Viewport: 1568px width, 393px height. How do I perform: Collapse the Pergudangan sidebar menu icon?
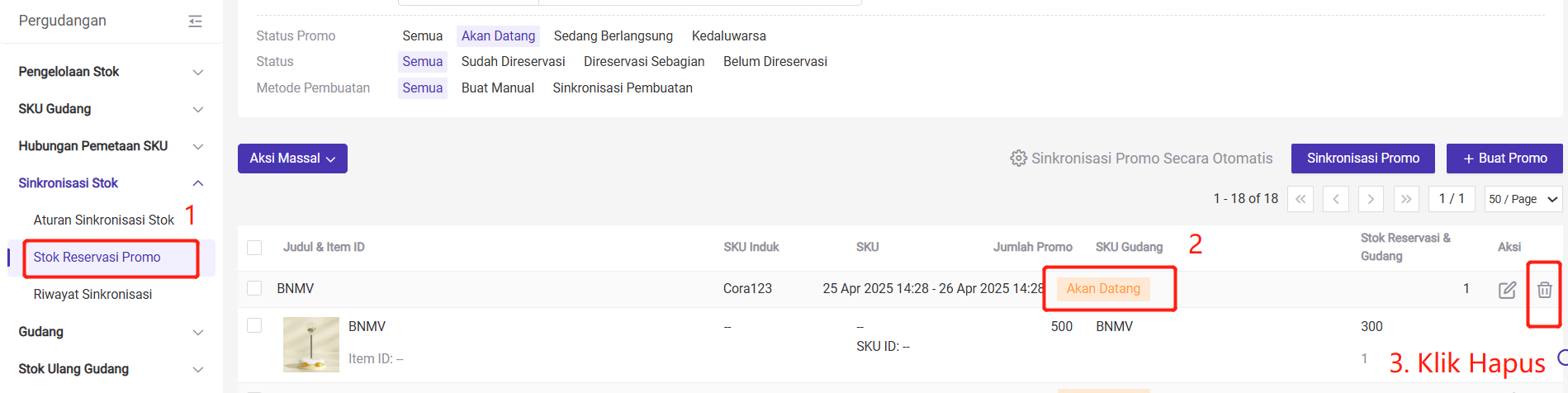coord(195,21)
